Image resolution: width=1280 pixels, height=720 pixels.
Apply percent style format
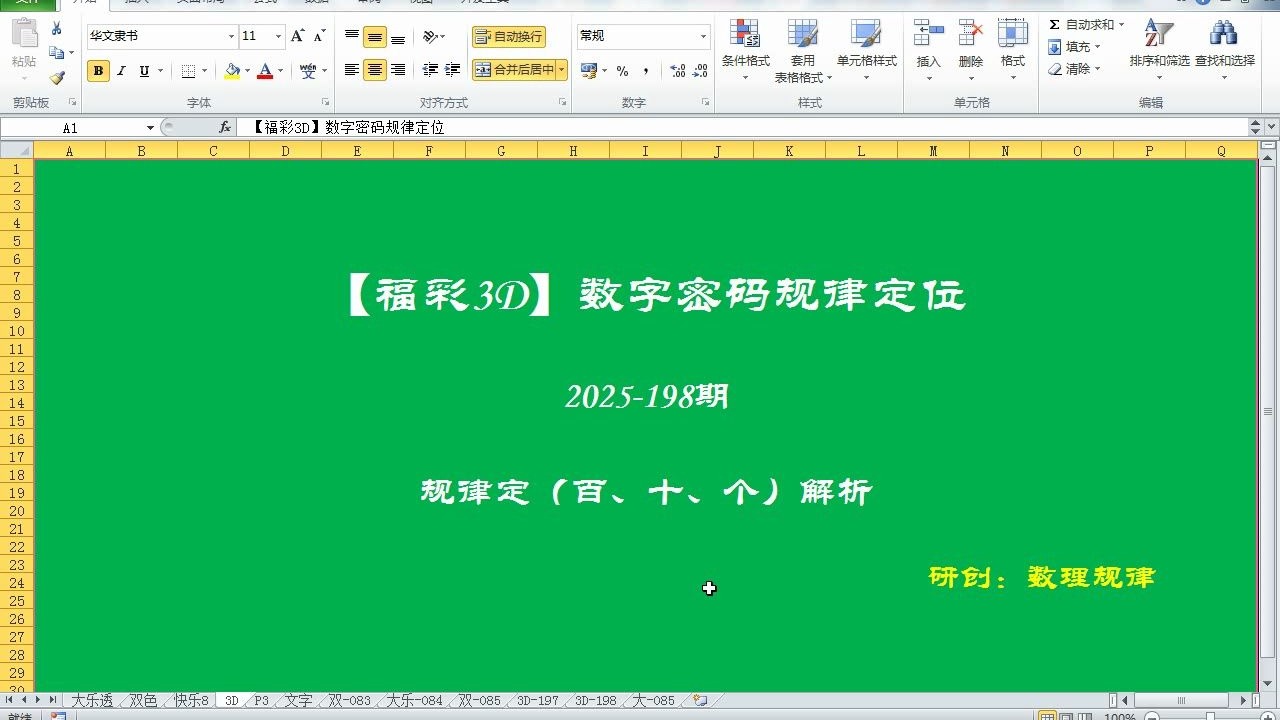click(622, 71)
